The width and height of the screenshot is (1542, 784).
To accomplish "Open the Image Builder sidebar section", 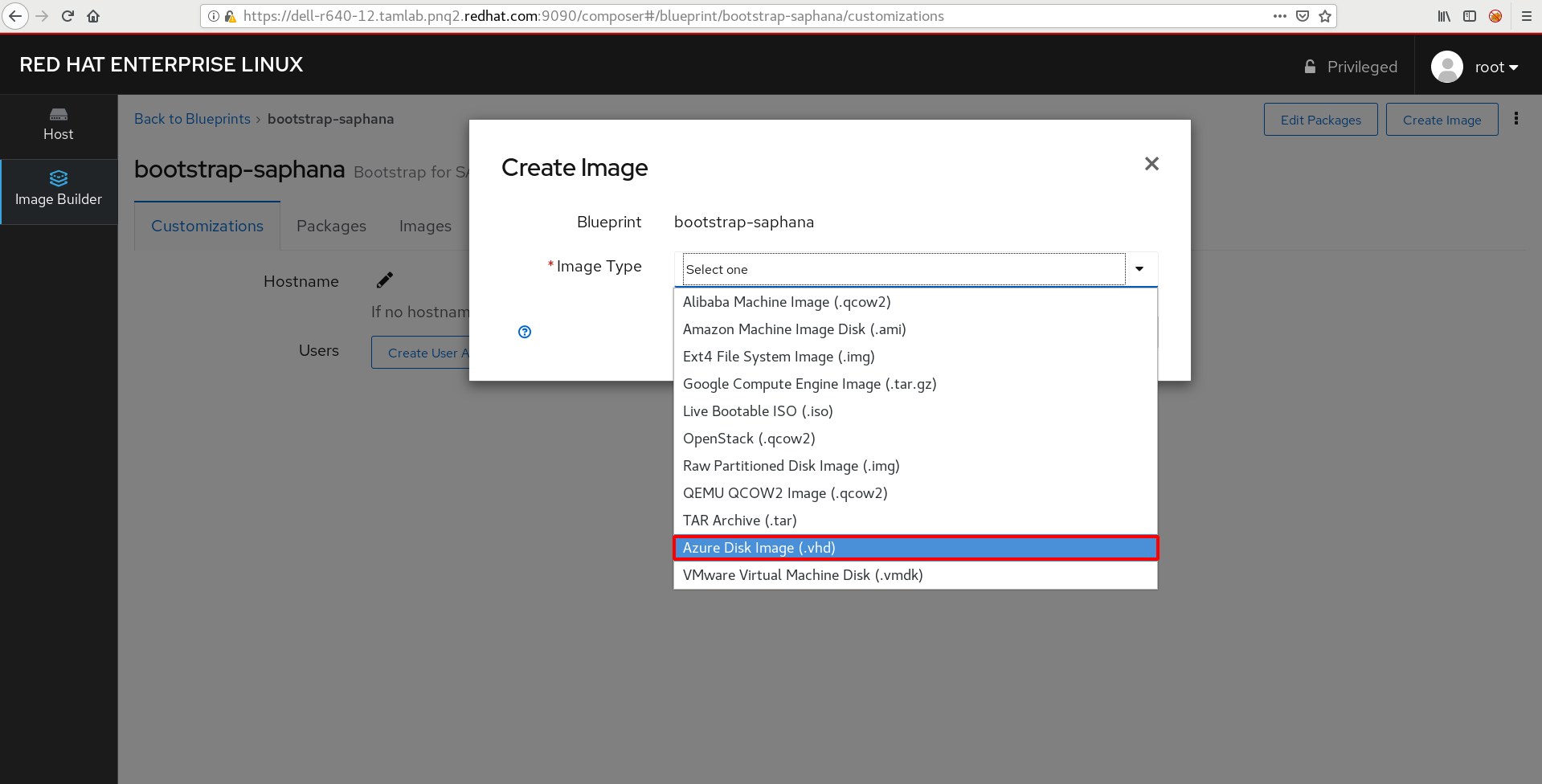I will point(59,190).
